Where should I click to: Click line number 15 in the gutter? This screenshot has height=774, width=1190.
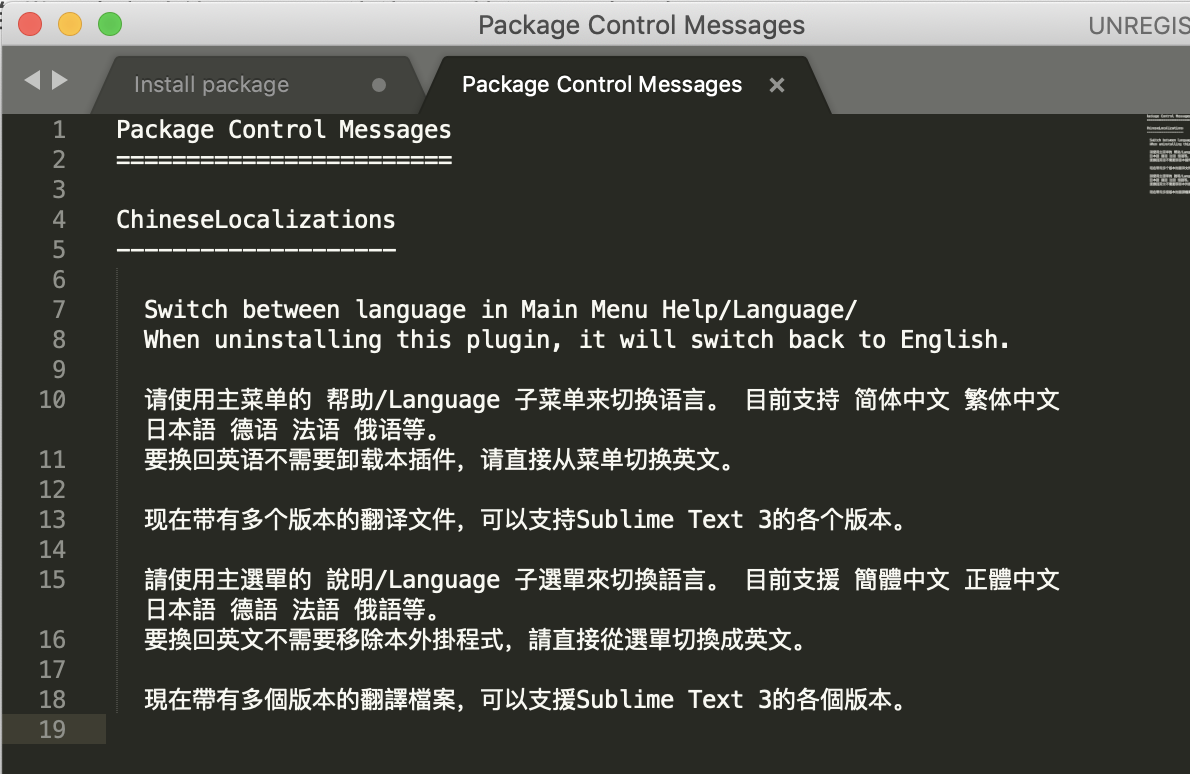pyautogui.click(x=52, y=580)
